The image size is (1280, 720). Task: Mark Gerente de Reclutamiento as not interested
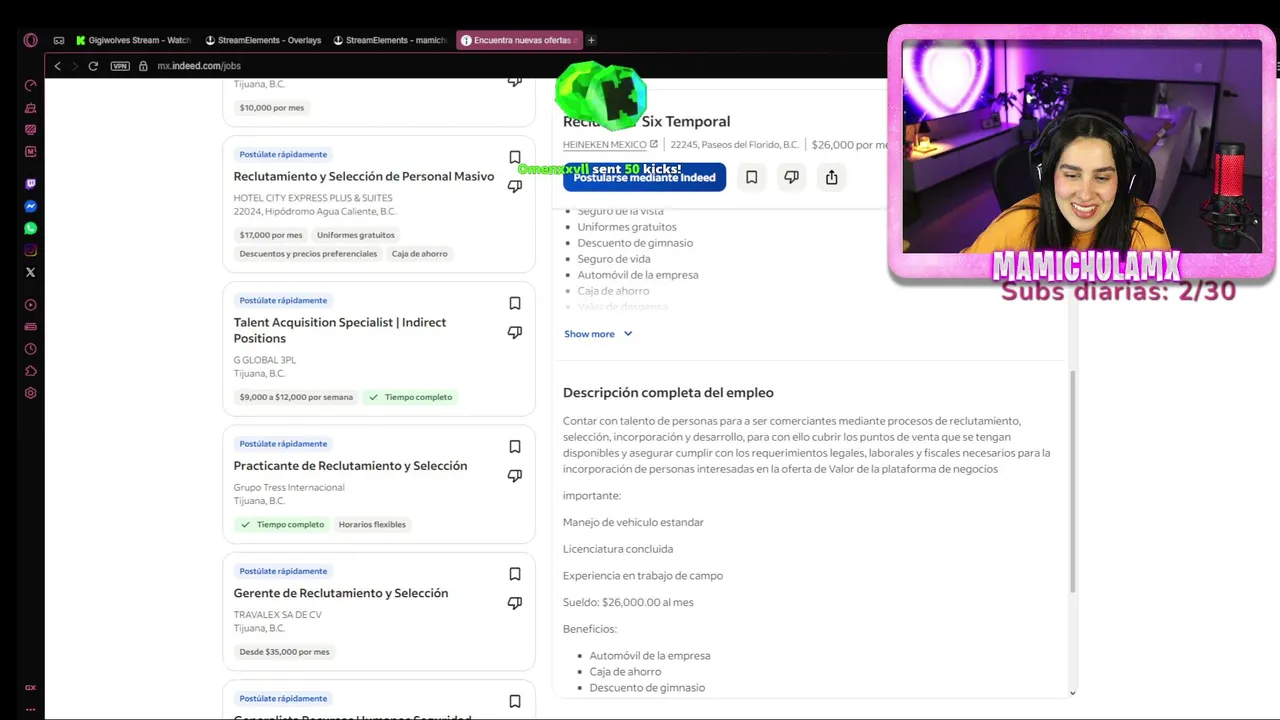pos(515,603)
